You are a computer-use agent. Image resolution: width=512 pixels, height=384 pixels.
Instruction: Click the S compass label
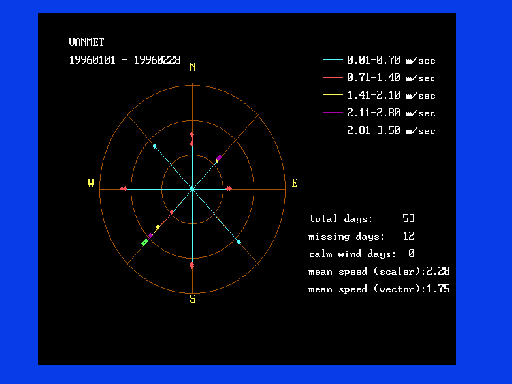click(x=192, y=299)
